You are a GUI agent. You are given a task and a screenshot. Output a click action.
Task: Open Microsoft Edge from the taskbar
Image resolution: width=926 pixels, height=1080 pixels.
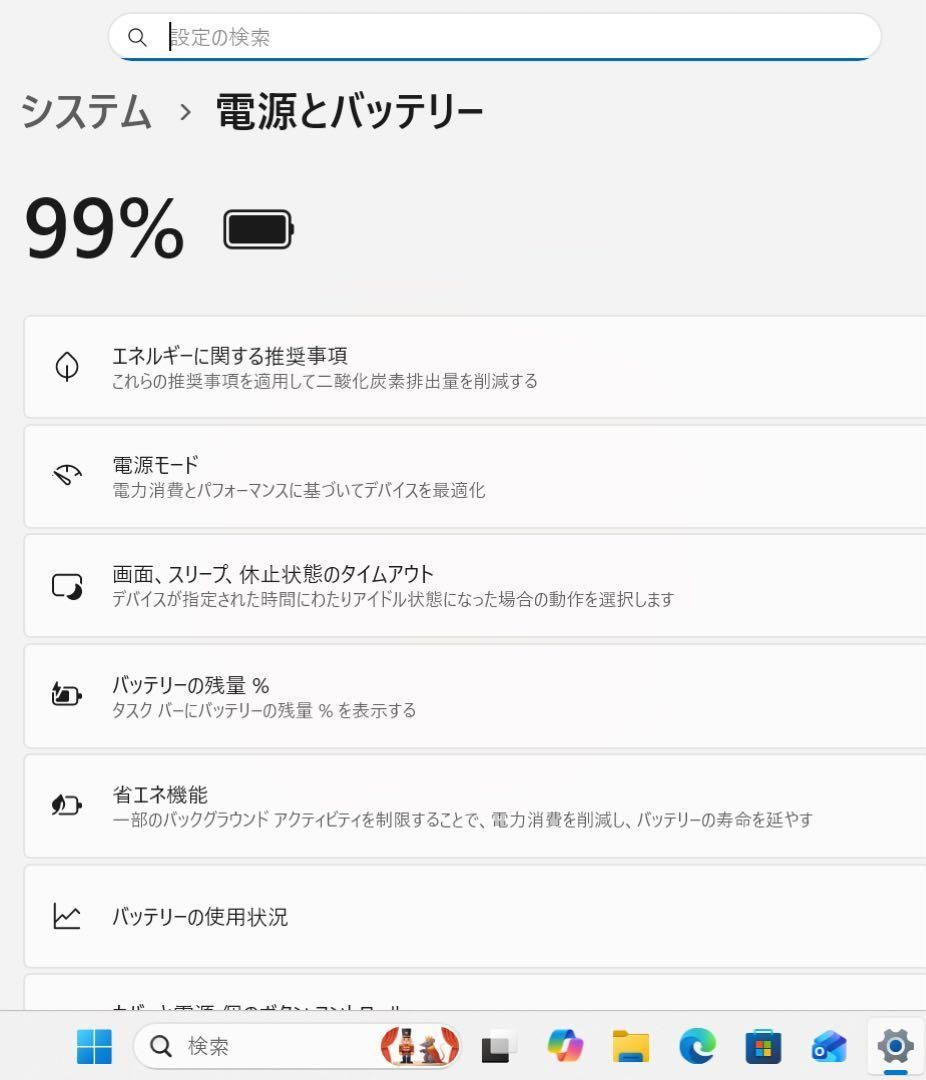697,1046
